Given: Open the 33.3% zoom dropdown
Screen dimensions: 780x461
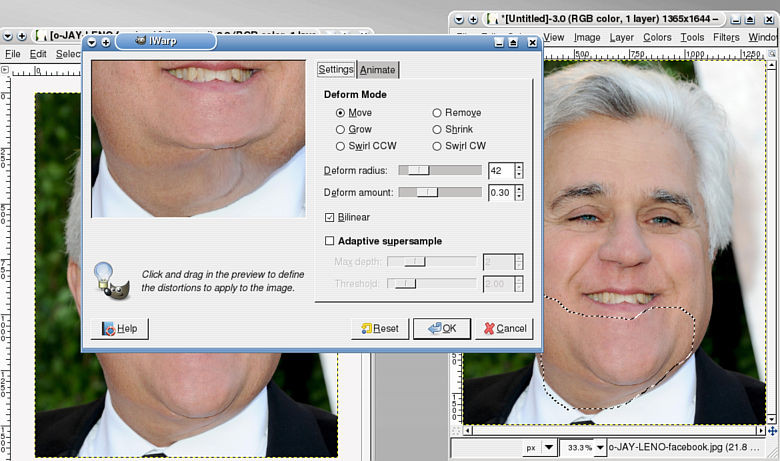Looking at the screenshot, I should pos(600,449).
